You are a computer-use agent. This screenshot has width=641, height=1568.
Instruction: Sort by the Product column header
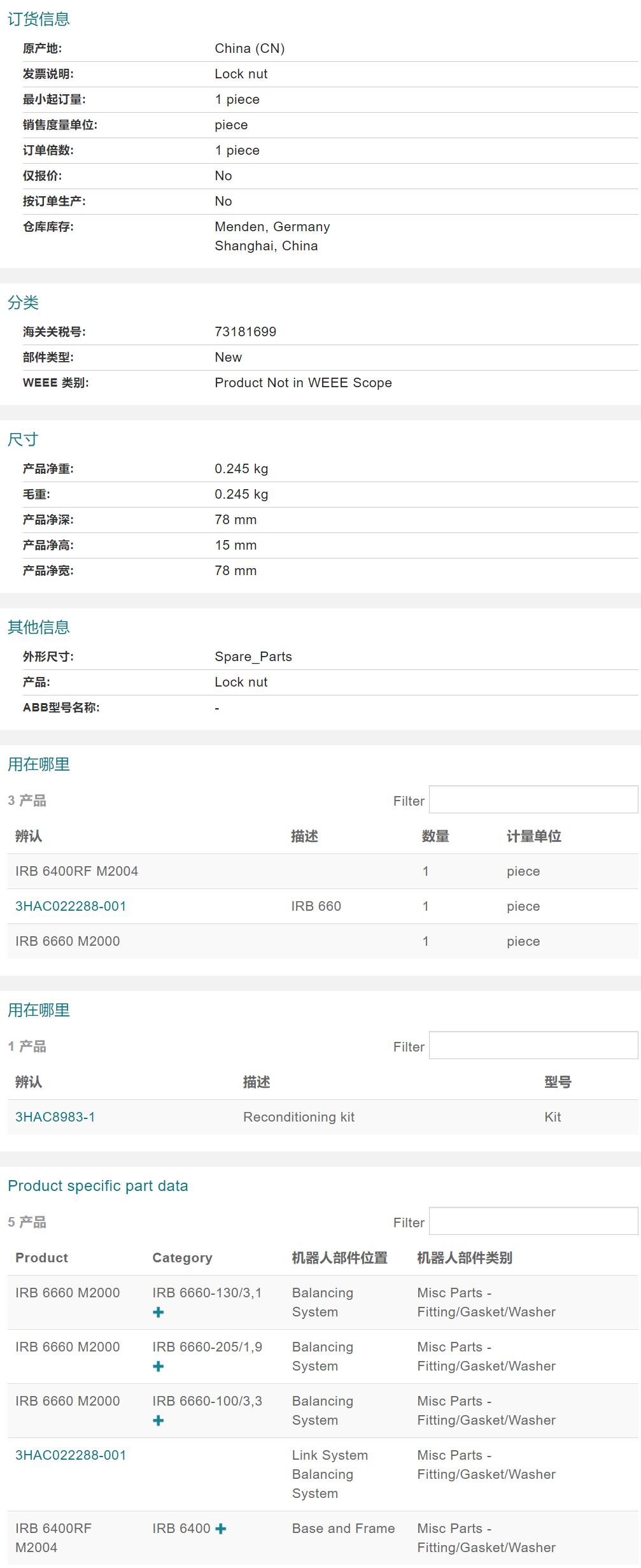(x=41, y=1258)
